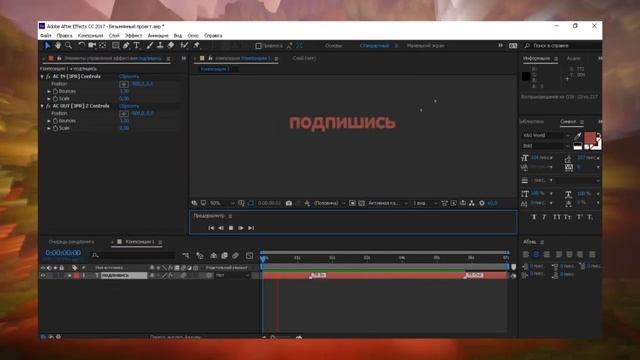Toggle fx switch for AC OUT [3PR] 2 Controls
640x360 pixels.
coord(48,106)
